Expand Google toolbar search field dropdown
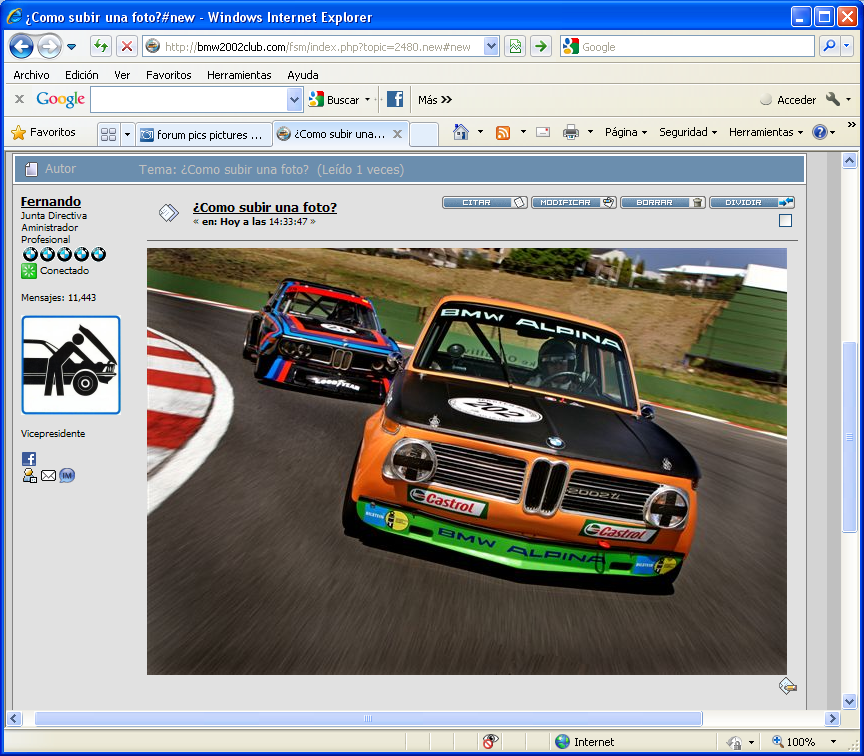This screenshot has height=756, width=864. tap(295, 100)
